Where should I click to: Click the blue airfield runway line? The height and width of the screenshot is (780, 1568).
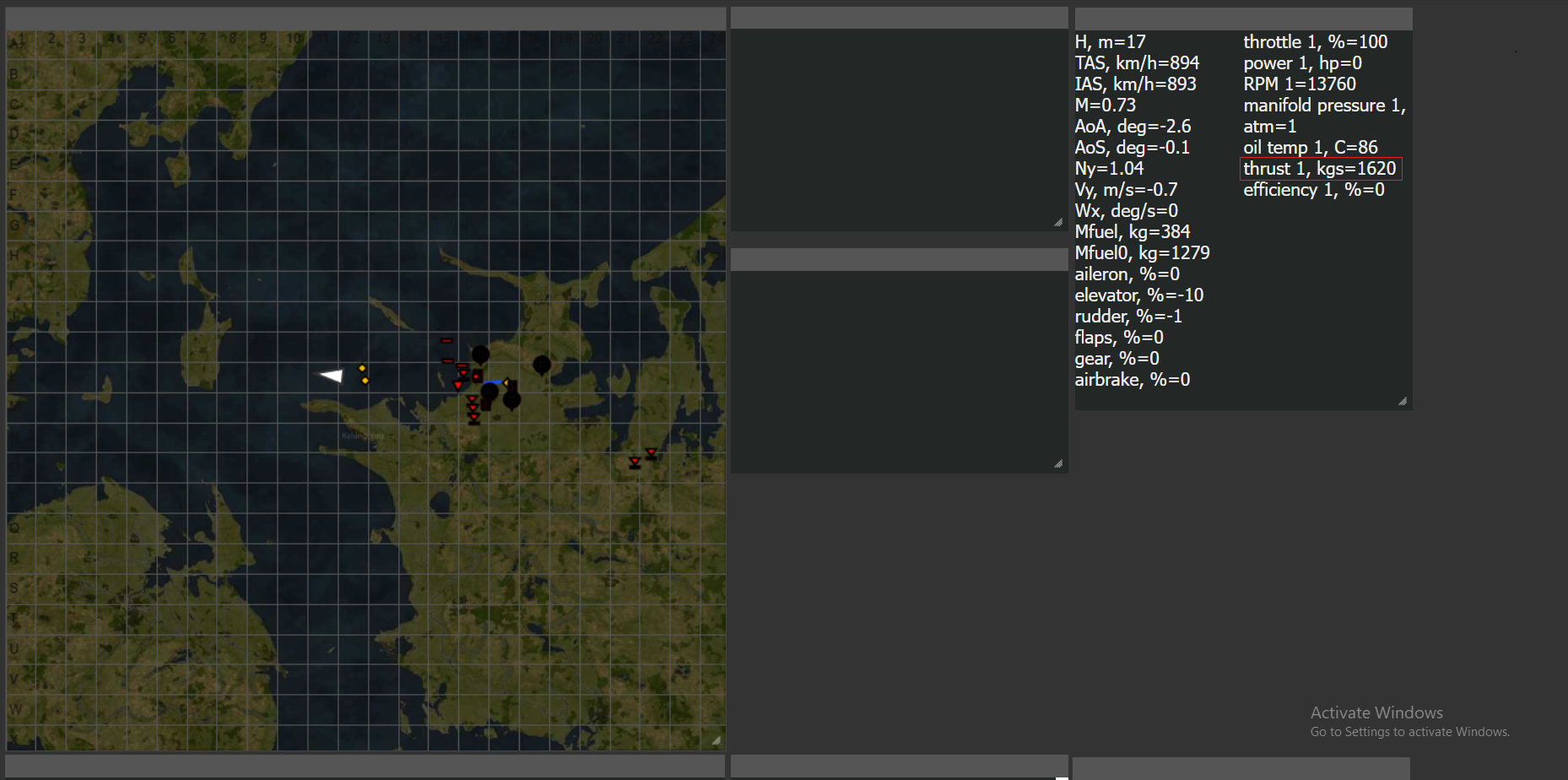492,384
